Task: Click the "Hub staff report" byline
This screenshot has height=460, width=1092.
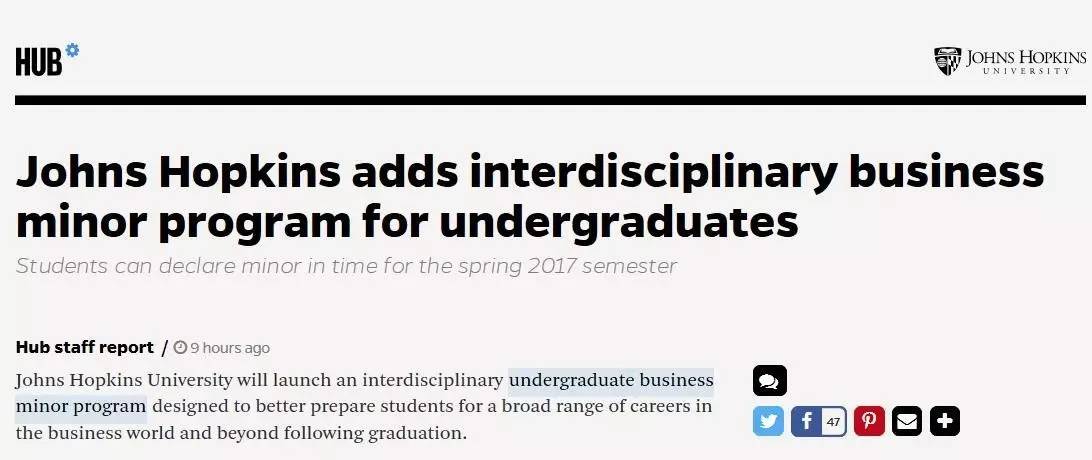Action: [85, 348]
